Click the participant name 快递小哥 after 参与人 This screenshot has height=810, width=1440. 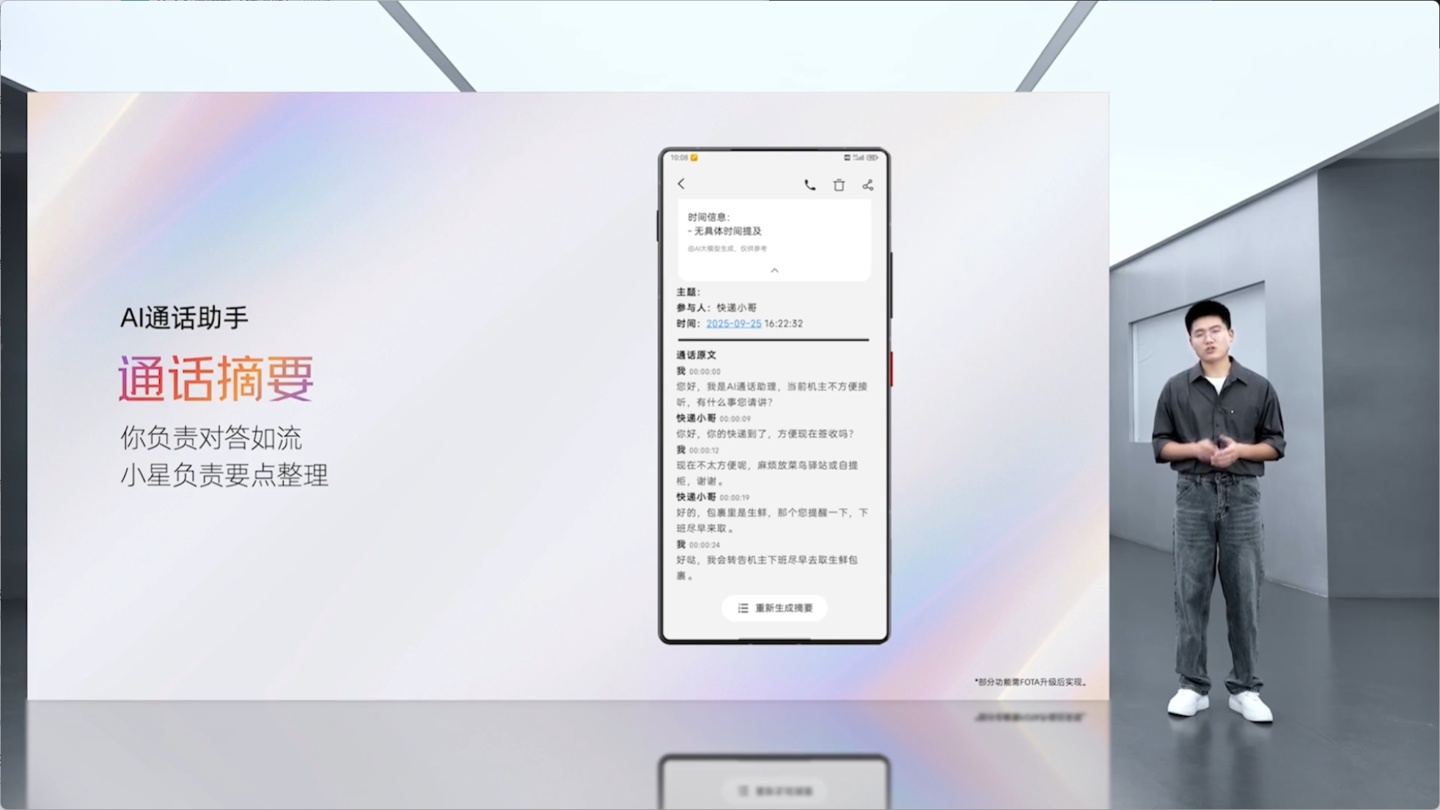click(x=737, y=308)
